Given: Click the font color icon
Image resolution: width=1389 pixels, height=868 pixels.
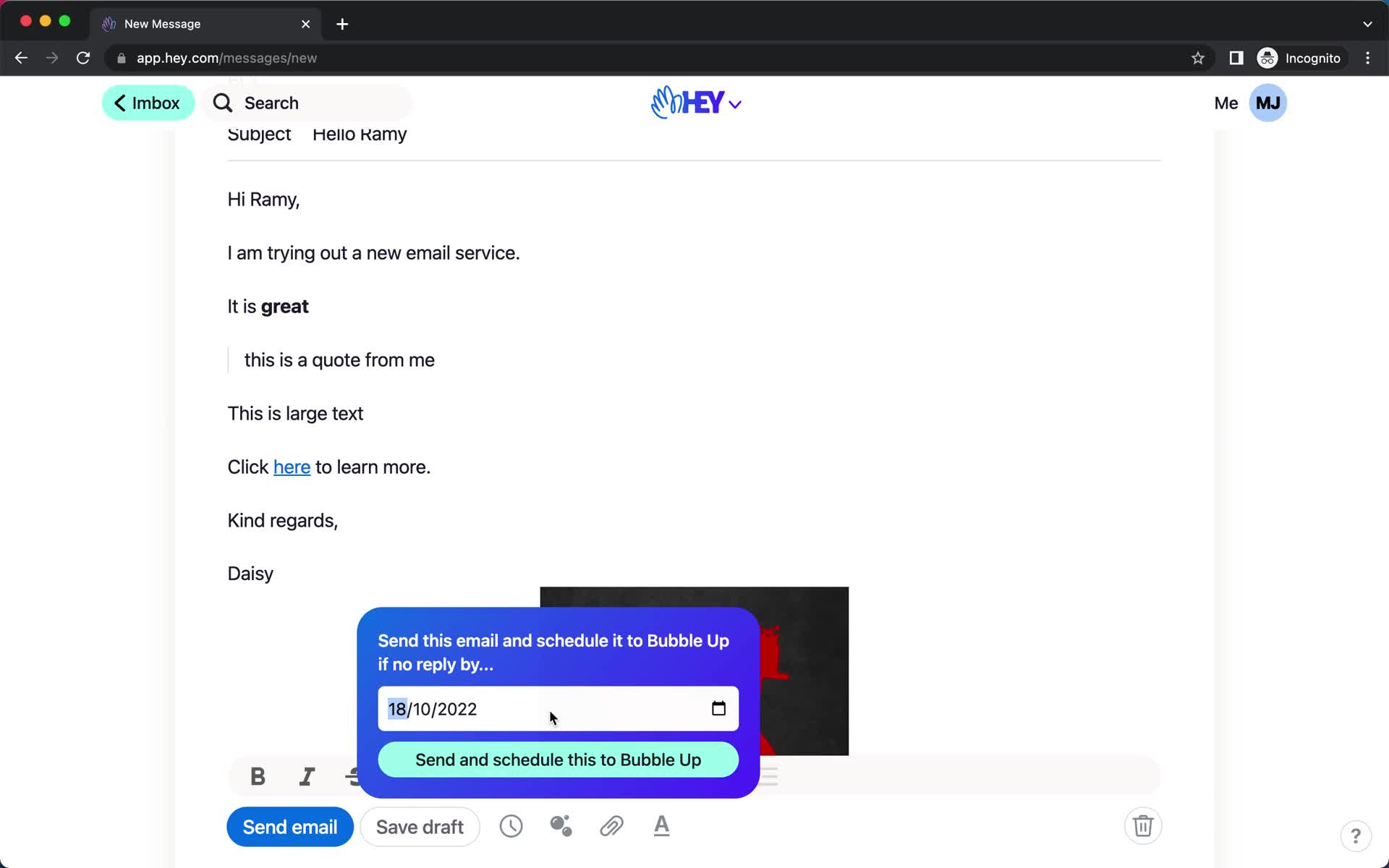Looking at the screenshot, I should [662, 826].
